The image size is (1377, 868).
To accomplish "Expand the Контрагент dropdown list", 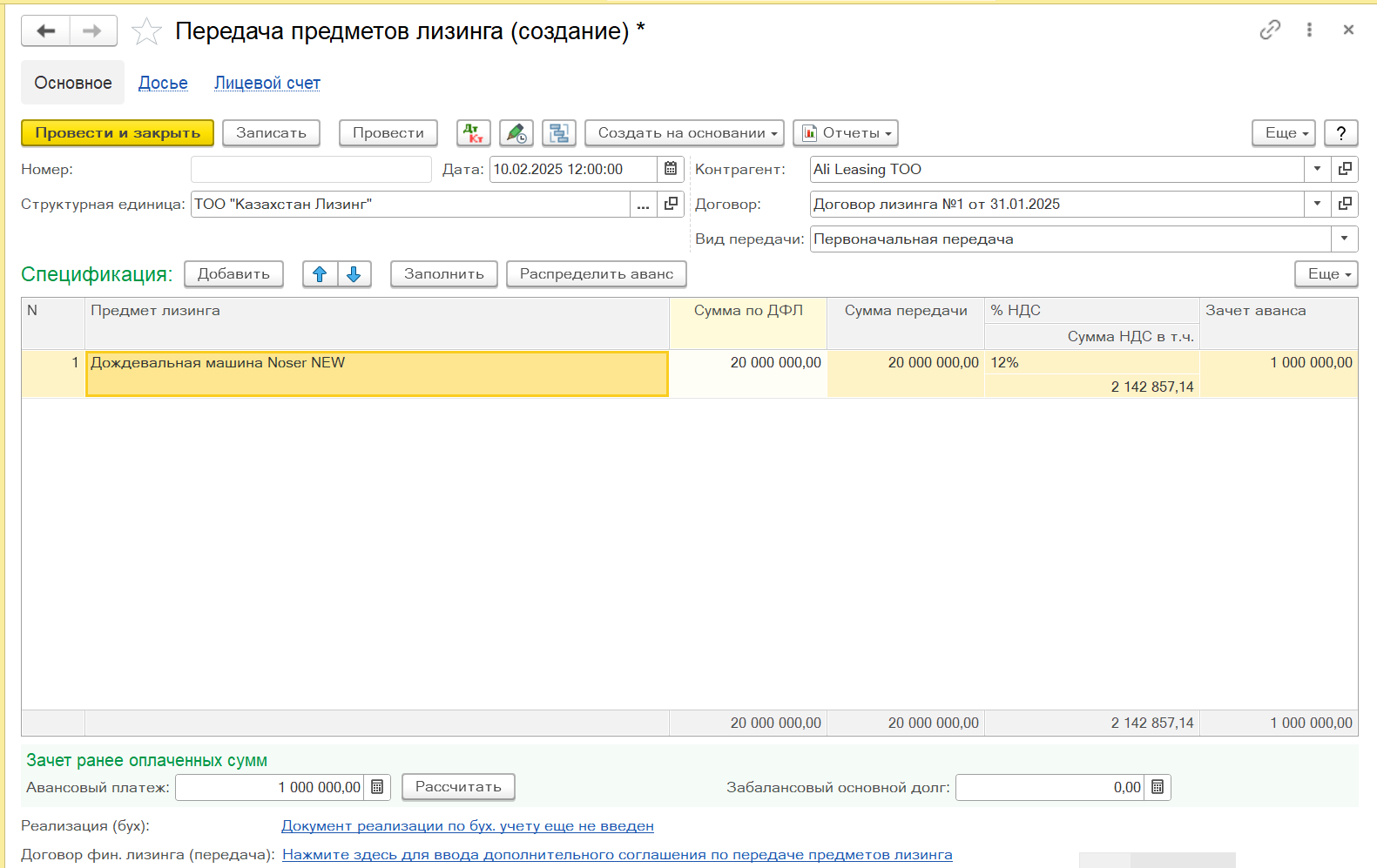I will [x=1317, y=169].
